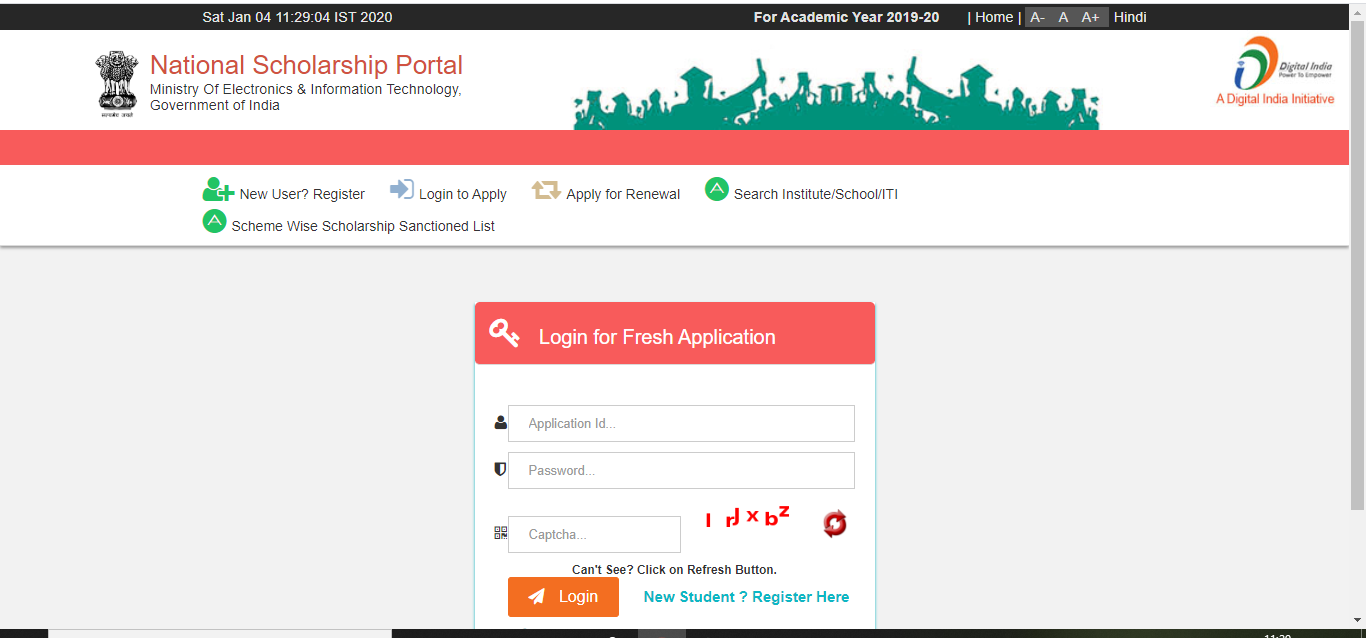Screen dimensions: 1366x638
Task: Click the graduates silhouette banner image
Action: click(836, 93)
